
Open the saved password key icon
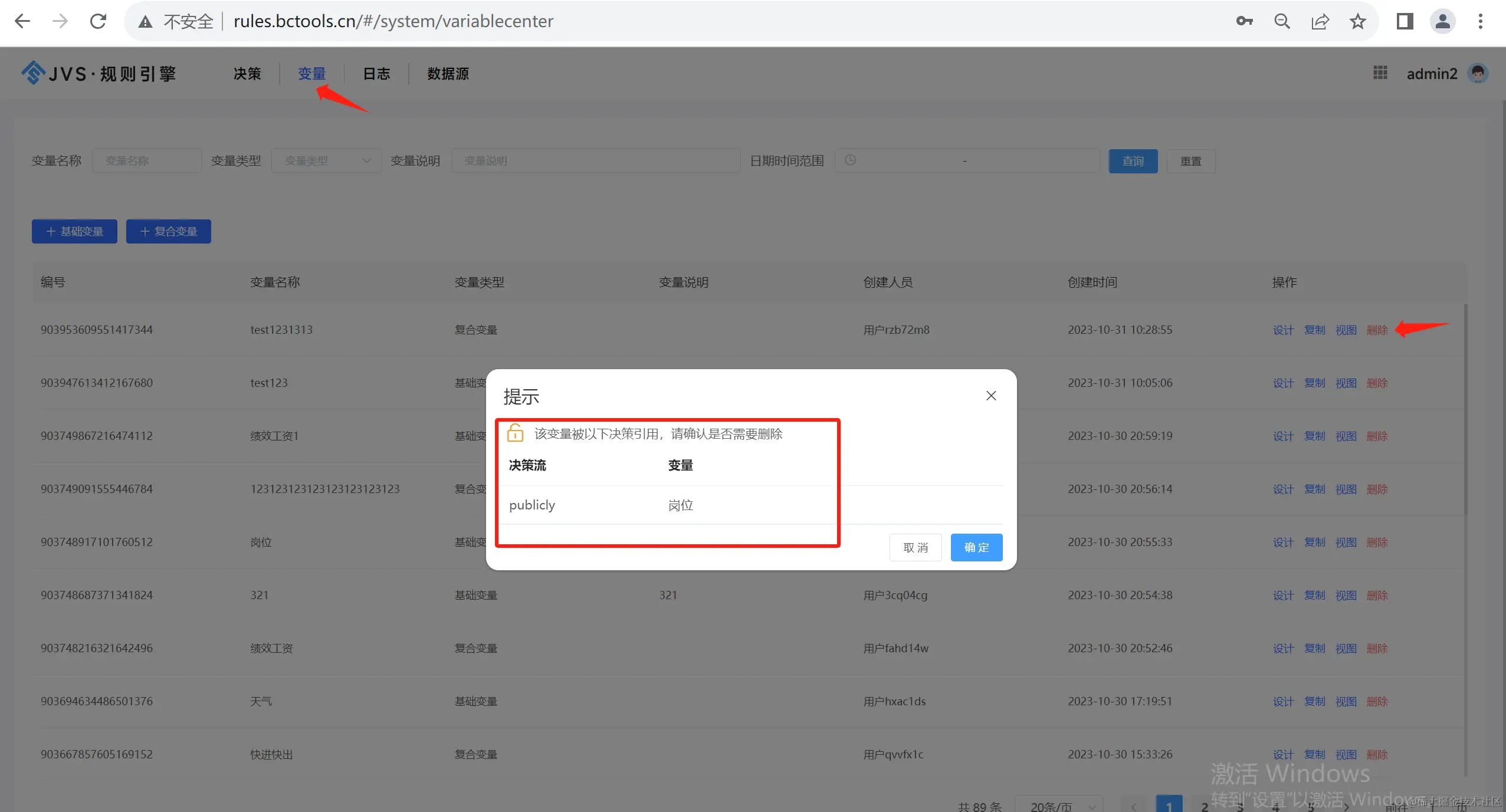point(1244,21)
